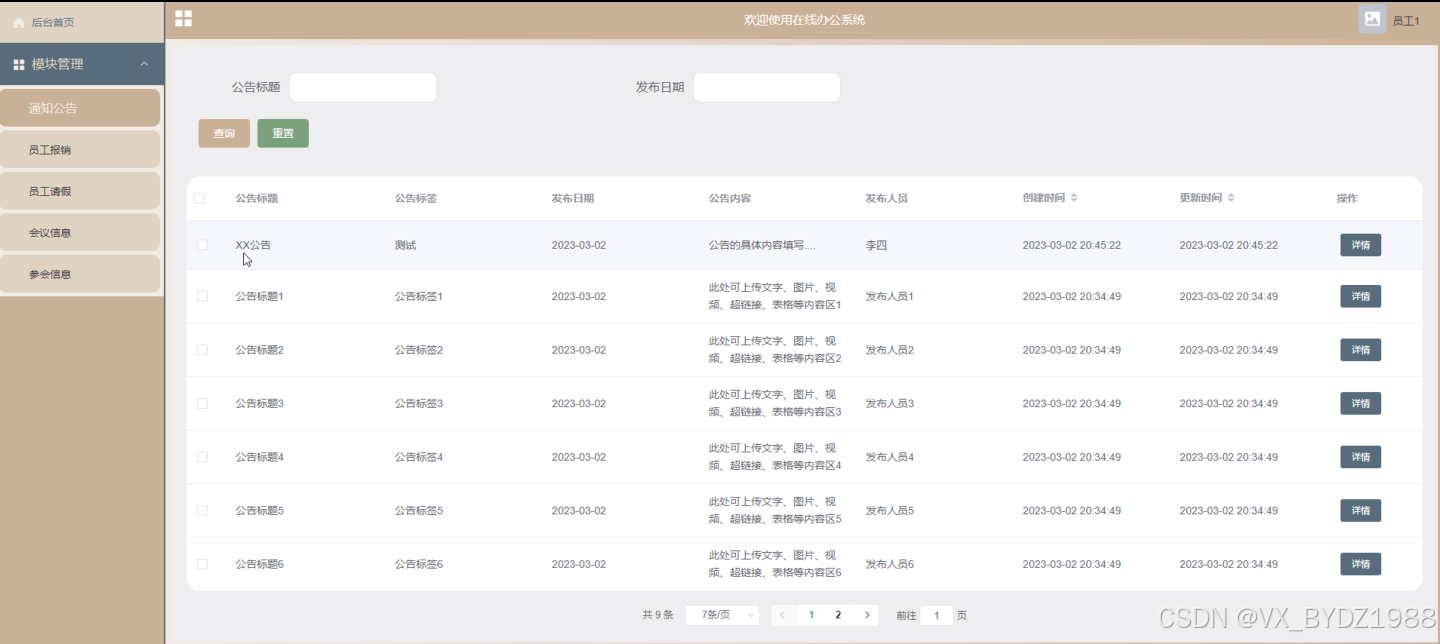Viewport: 1440px width, 644px height.
Task: Click the user avatar image icon
Action: coord(1372,19)
